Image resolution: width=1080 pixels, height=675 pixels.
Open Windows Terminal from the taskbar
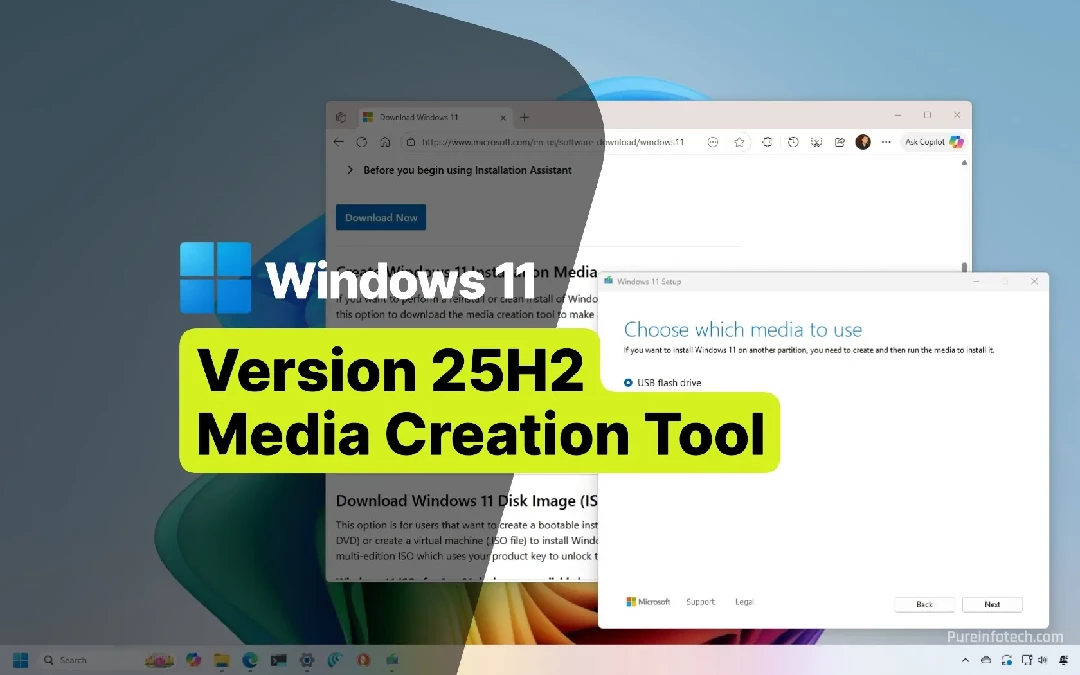278,660
